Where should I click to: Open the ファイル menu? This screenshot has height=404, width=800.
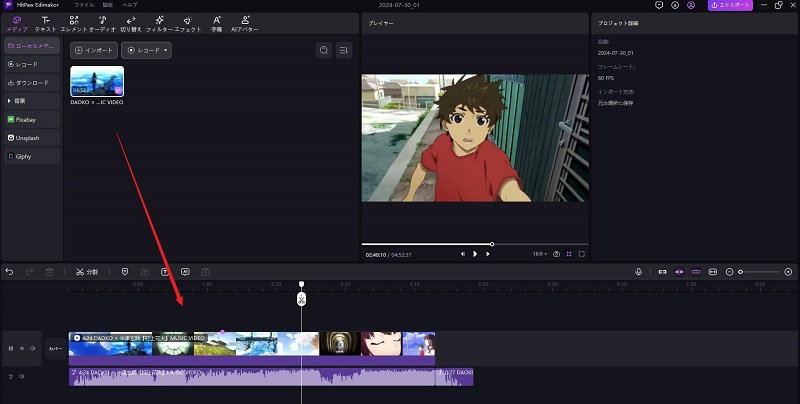pyautogui.click(x=84, y=5)
